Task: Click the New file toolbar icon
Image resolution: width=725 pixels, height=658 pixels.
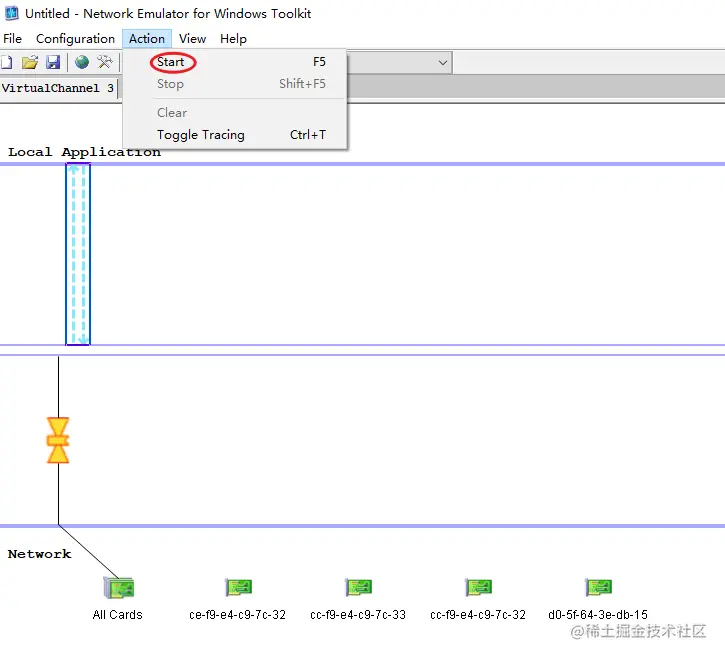Action: tap(6, 62)
